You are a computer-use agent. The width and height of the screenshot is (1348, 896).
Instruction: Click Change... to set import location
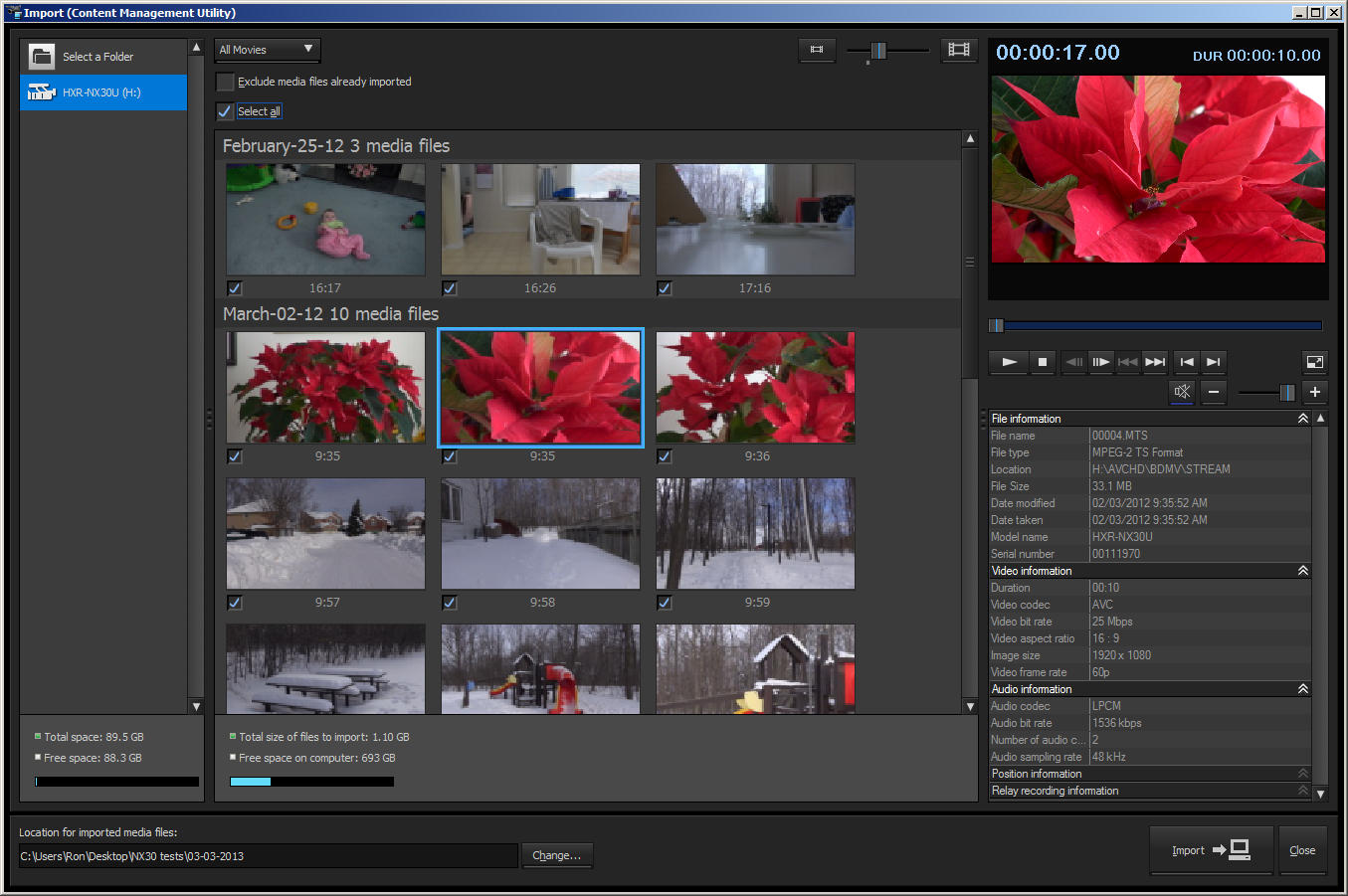(557, 855)
